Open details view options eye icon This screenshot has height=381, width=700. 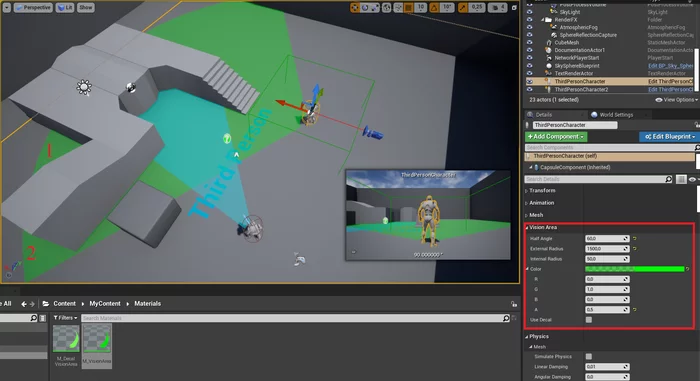click(693, 179)
